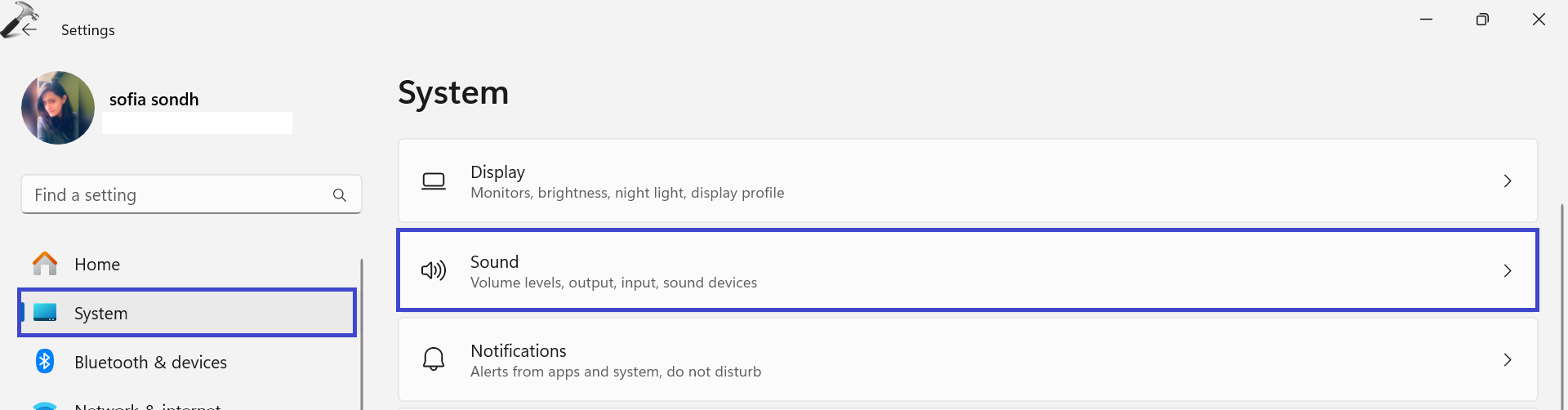Image resolution: width=1568 pixels, height=410 pixels.
Task: Go to the Home section label
Action: (x=97, y=265)
